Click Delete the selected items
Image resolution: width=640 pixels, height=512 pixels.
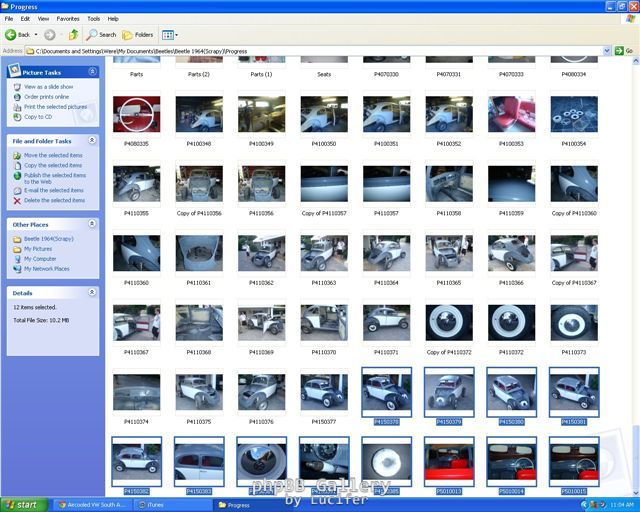(x=54, y=200)
